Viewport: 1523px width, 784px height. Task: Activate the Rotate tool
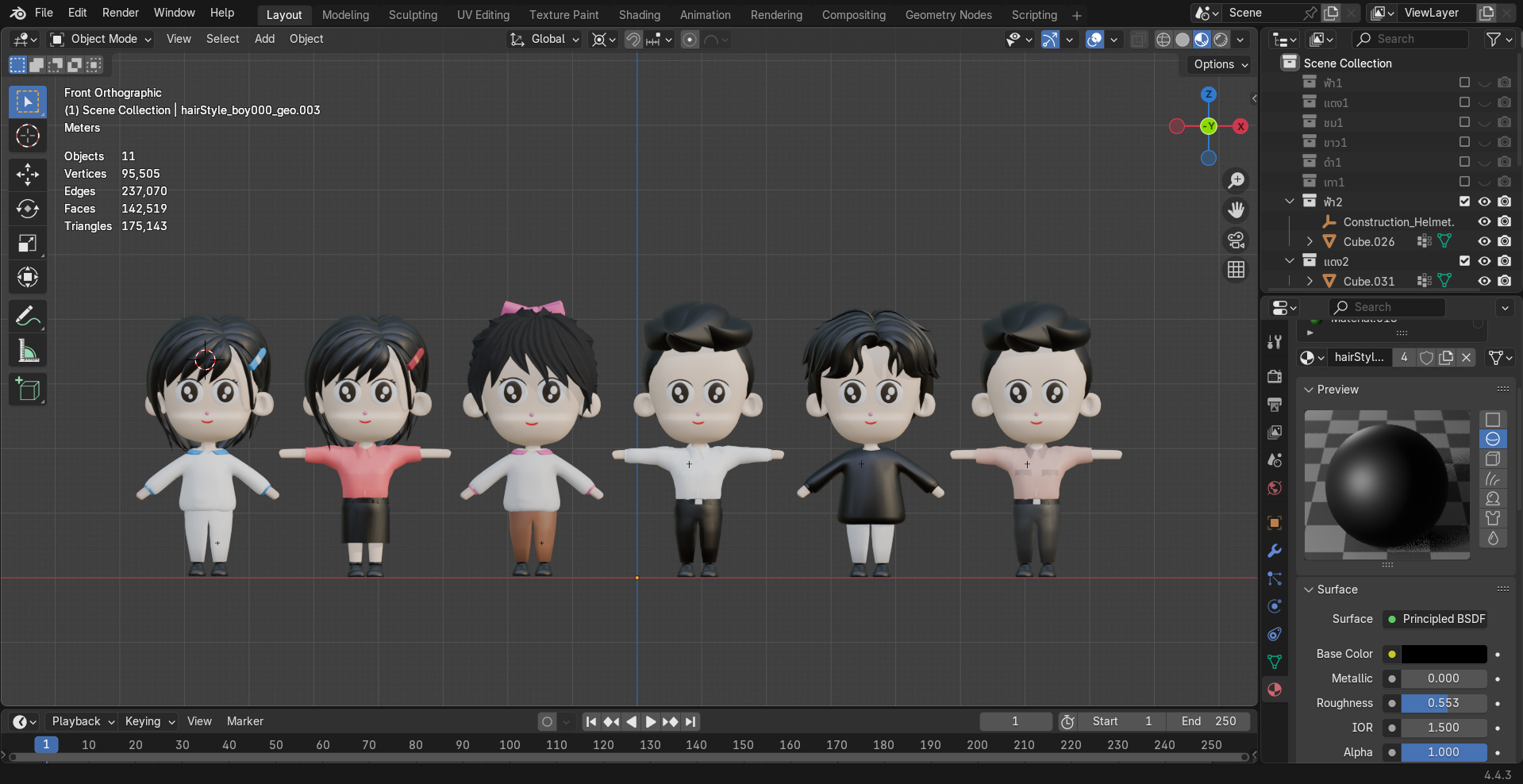pos(28,209)
